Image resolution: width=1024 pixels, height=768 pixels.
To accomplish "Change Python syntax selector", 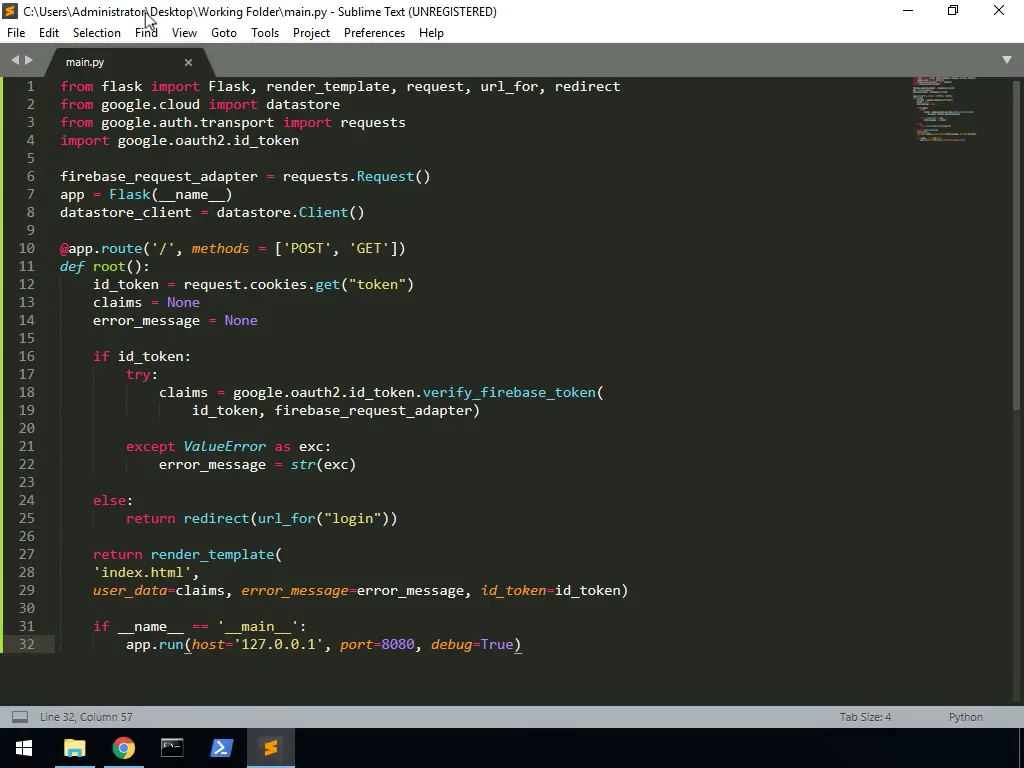I will (965, 717).
